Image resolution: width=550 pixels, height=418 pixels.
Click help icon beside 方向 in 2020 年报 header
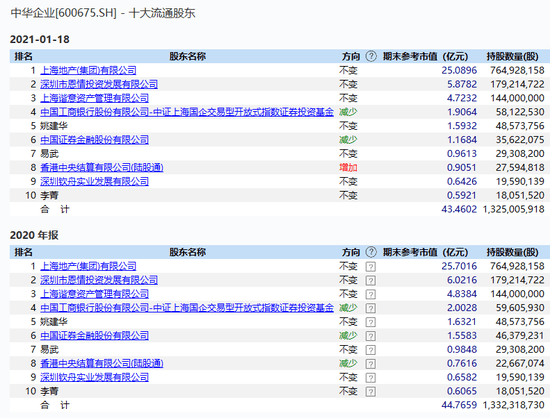371,252
